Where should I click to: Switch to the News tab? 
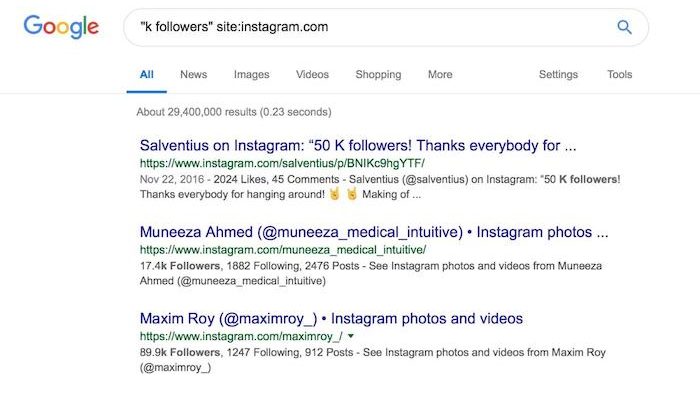193,75
